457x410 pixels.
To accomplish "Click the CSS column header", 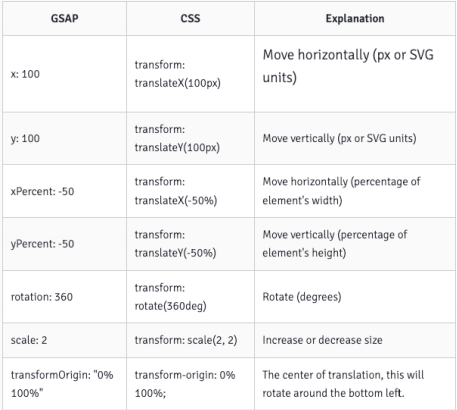I will point(190,18).
